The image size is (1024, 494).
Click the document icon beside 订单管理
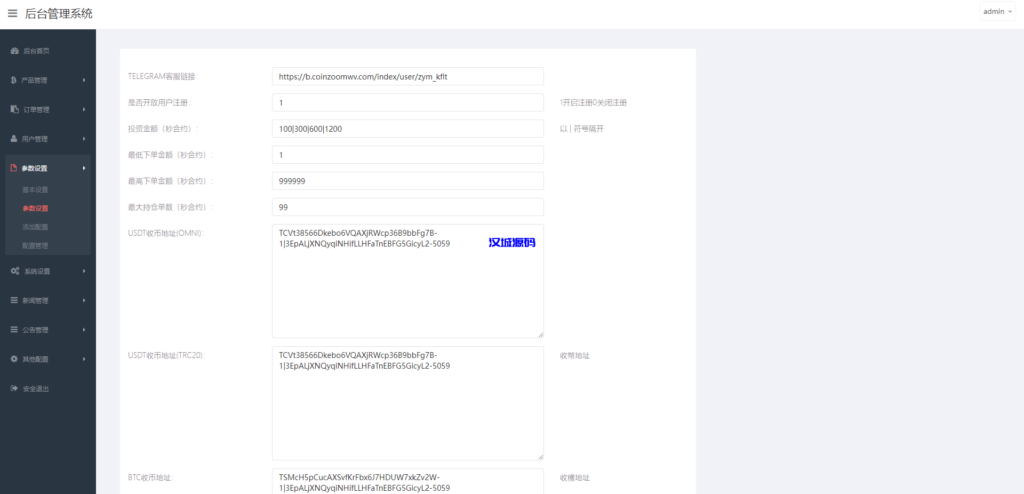point(14,109)
